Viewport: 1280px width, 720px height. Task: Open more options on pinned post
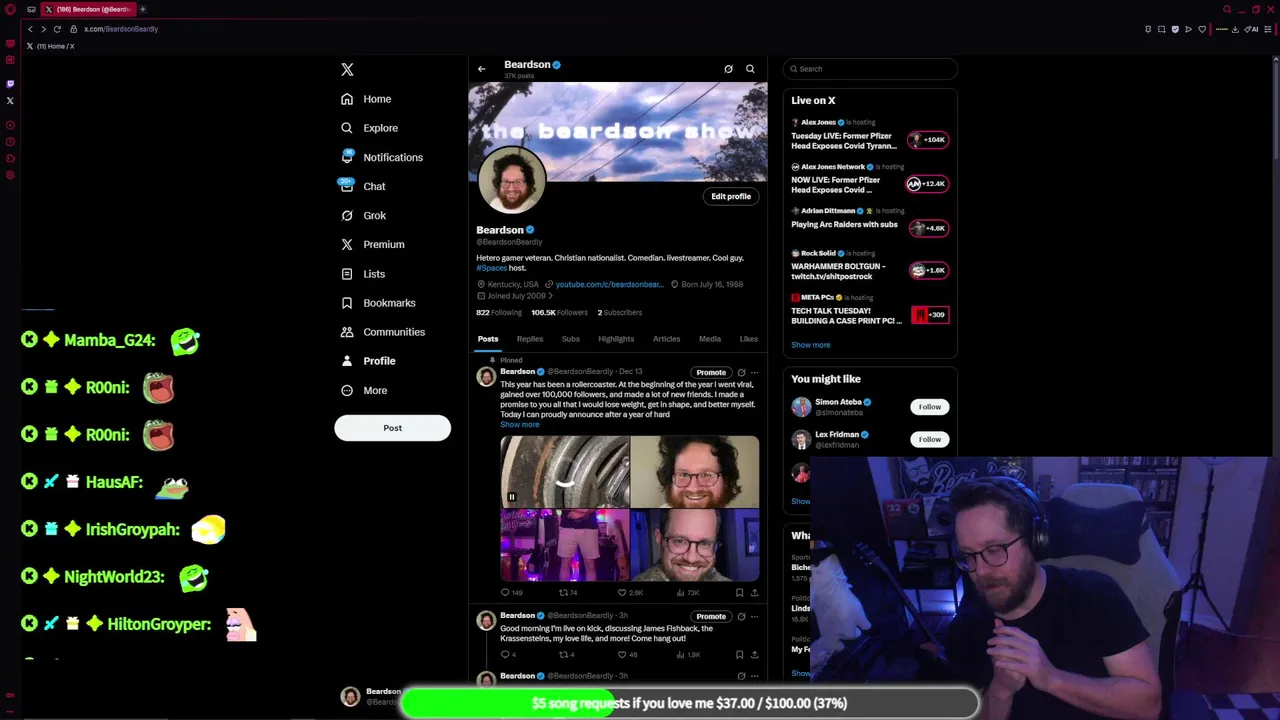(x=755, y=372)
